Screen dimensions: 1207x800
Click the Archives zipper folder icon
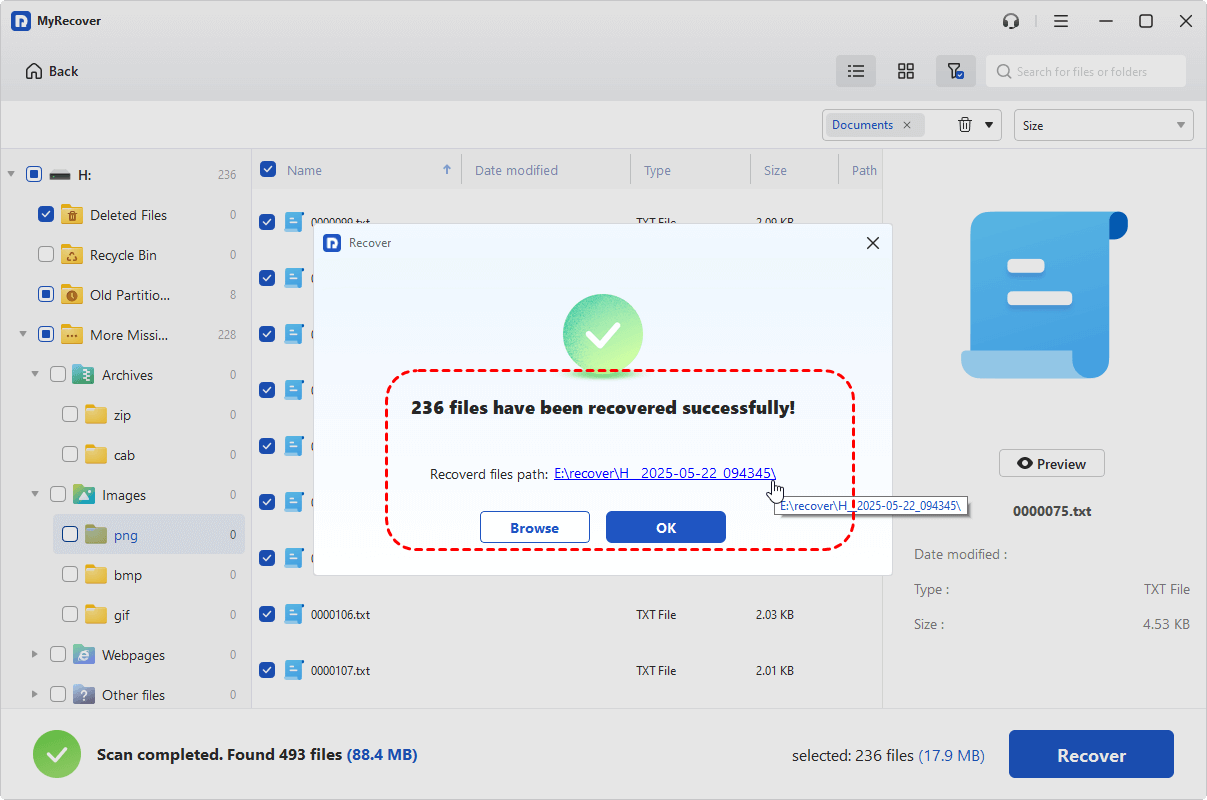tap(84, 374)
